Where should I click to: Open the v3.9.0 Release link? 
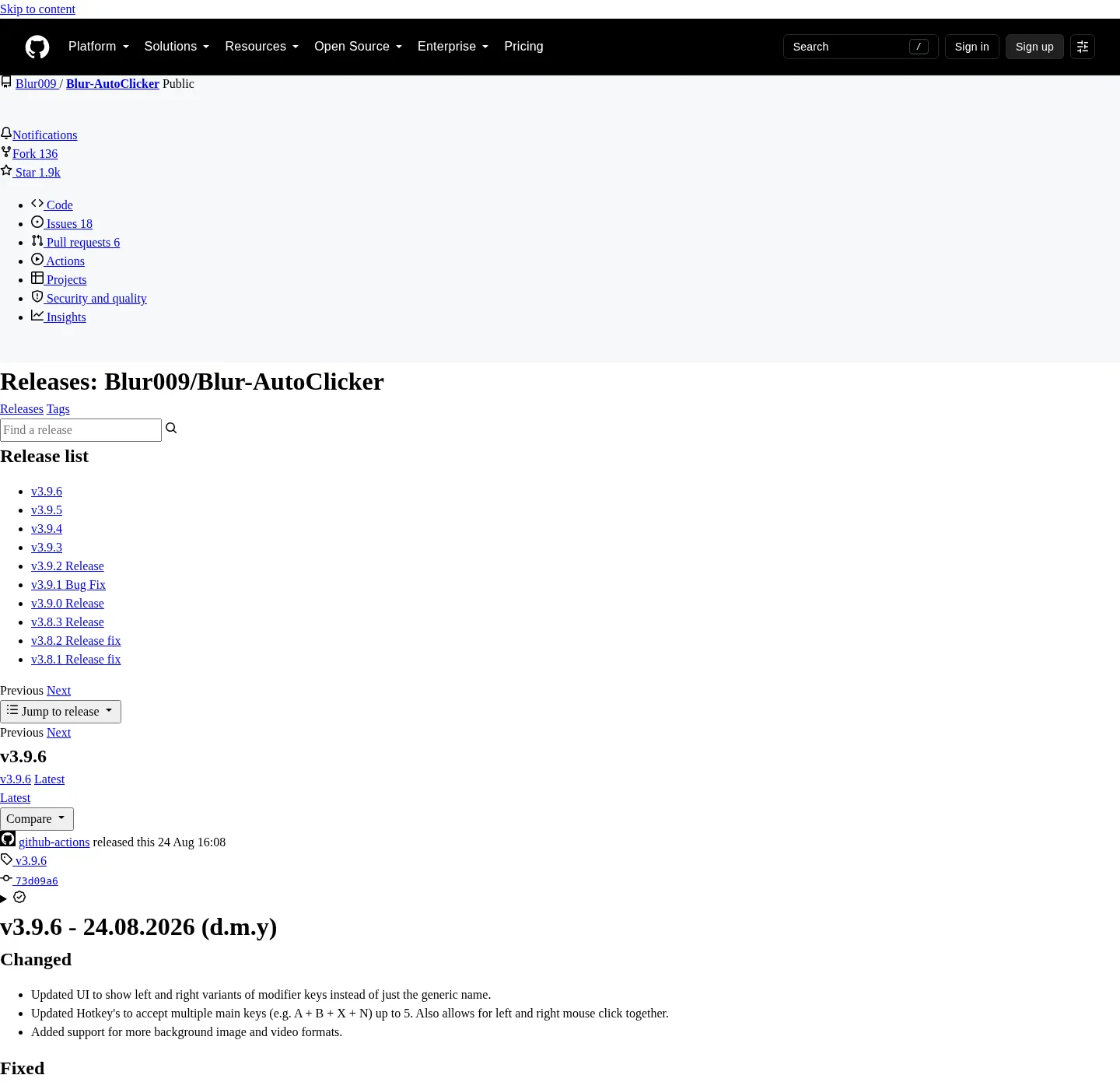pos(68,604)
